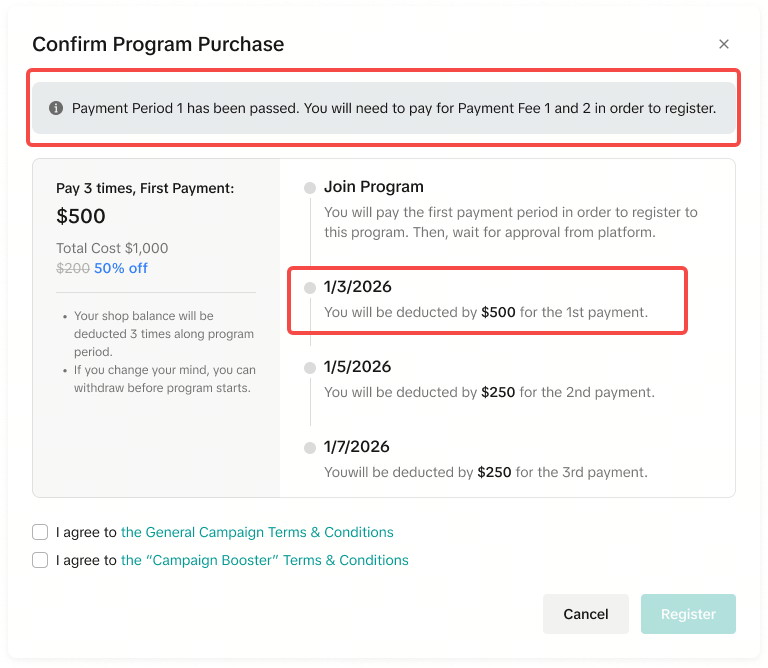The height and width of the screenshot is (668, 768).
Task: Click the 1/3/2026 payment date heading
Action: click(x=357, y=287)
